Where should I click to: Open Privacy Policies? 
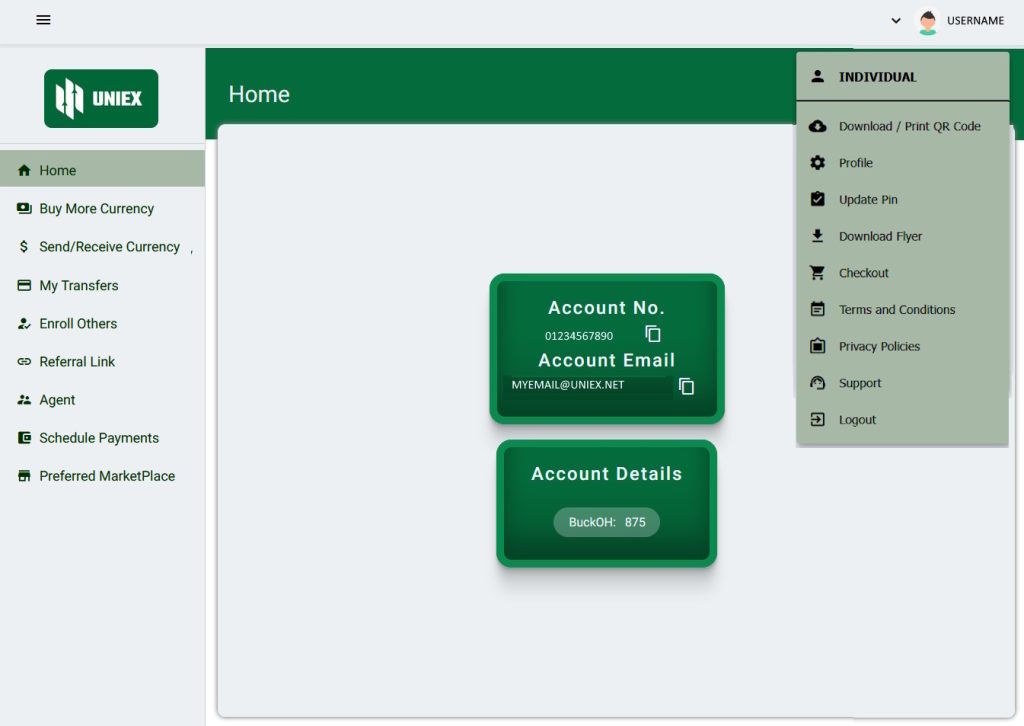879,347
